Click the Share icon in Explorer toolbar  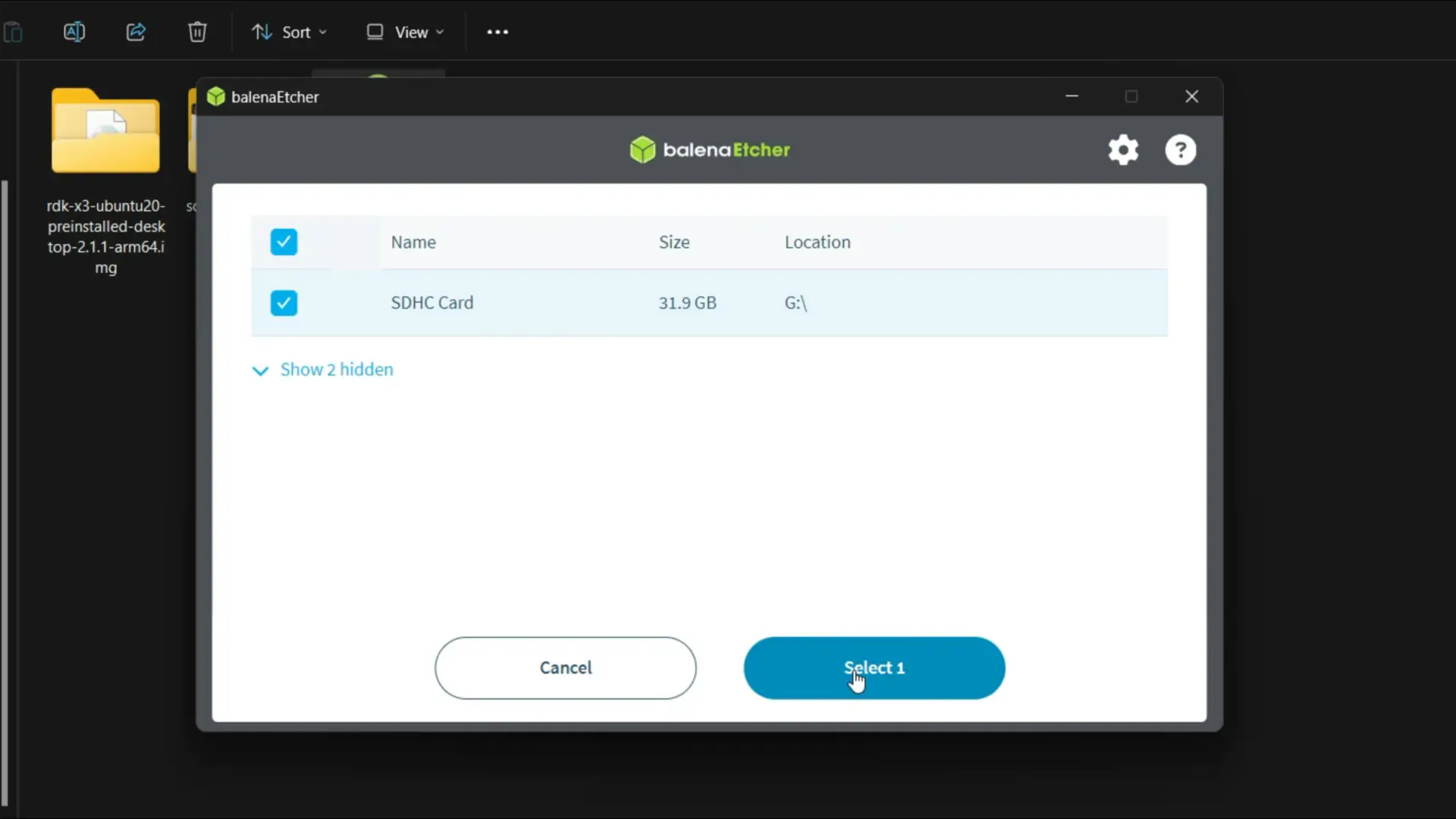pyautogui.click(x=136, y=32)
